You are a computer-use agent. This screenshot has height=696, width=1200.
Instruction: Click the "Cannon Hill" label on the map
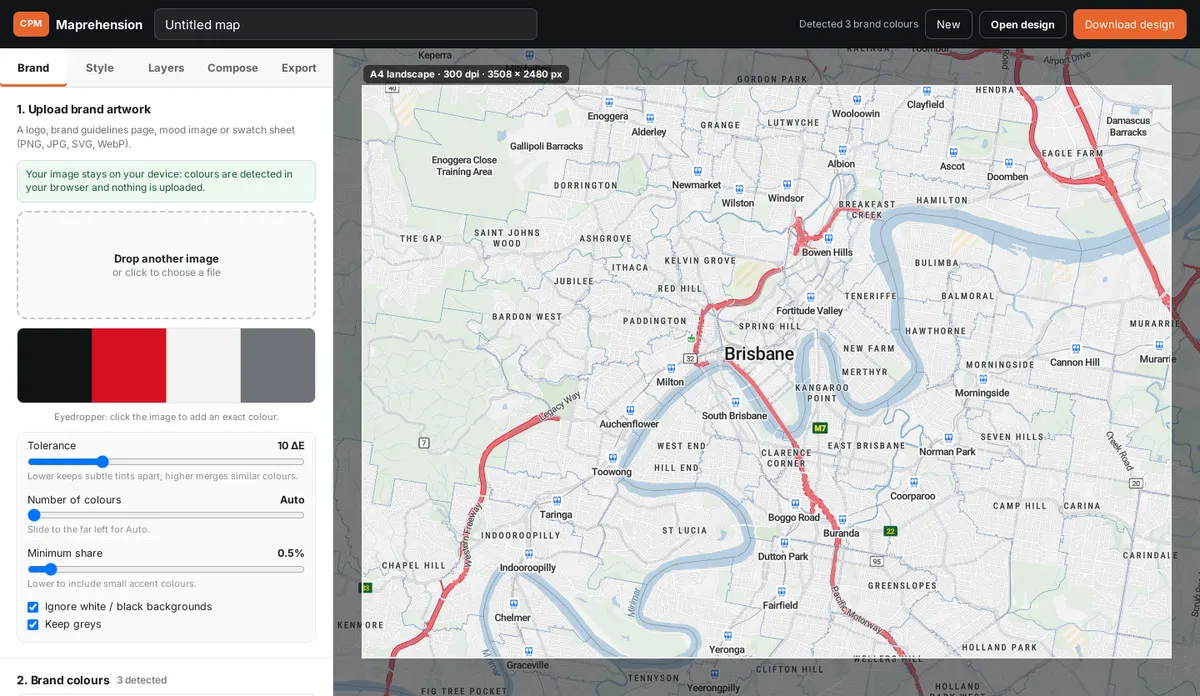click(x=1074, y=363)
